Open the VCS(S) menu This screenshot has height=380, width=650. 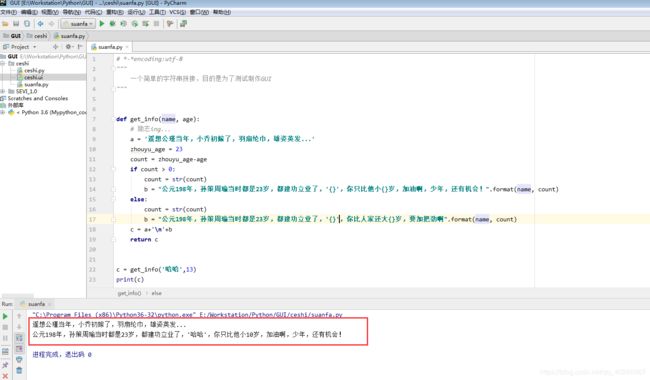[177, 12]
